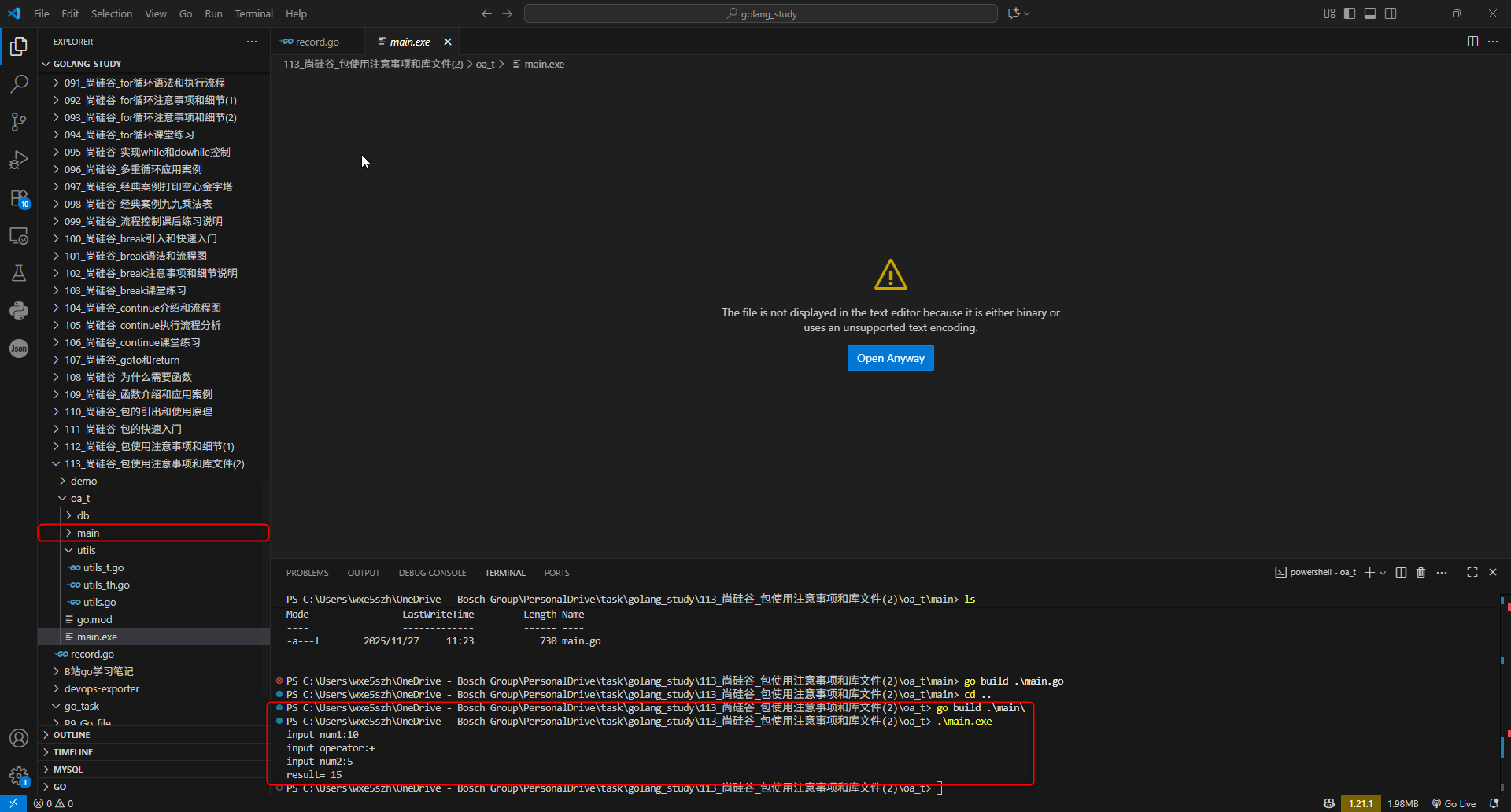Click the errors and warnings count in status bar
1511x812 pixels.
(54, 803)
